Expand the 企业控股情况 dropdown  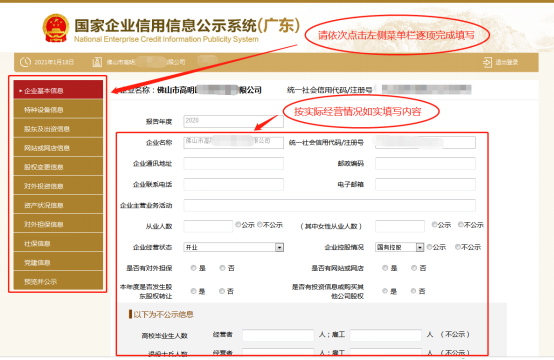click(420, 247)
